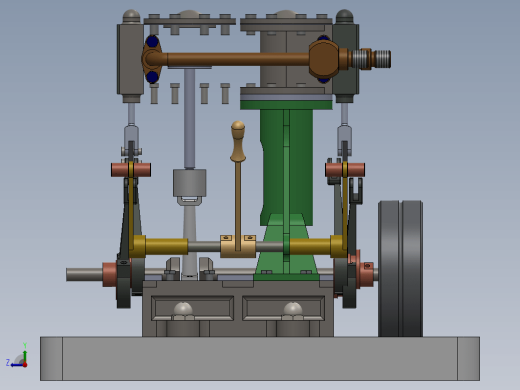Select the gray crosshead block on piston rod
The height and width of the screenshot is (390, 520).
(x=190, y=183)
